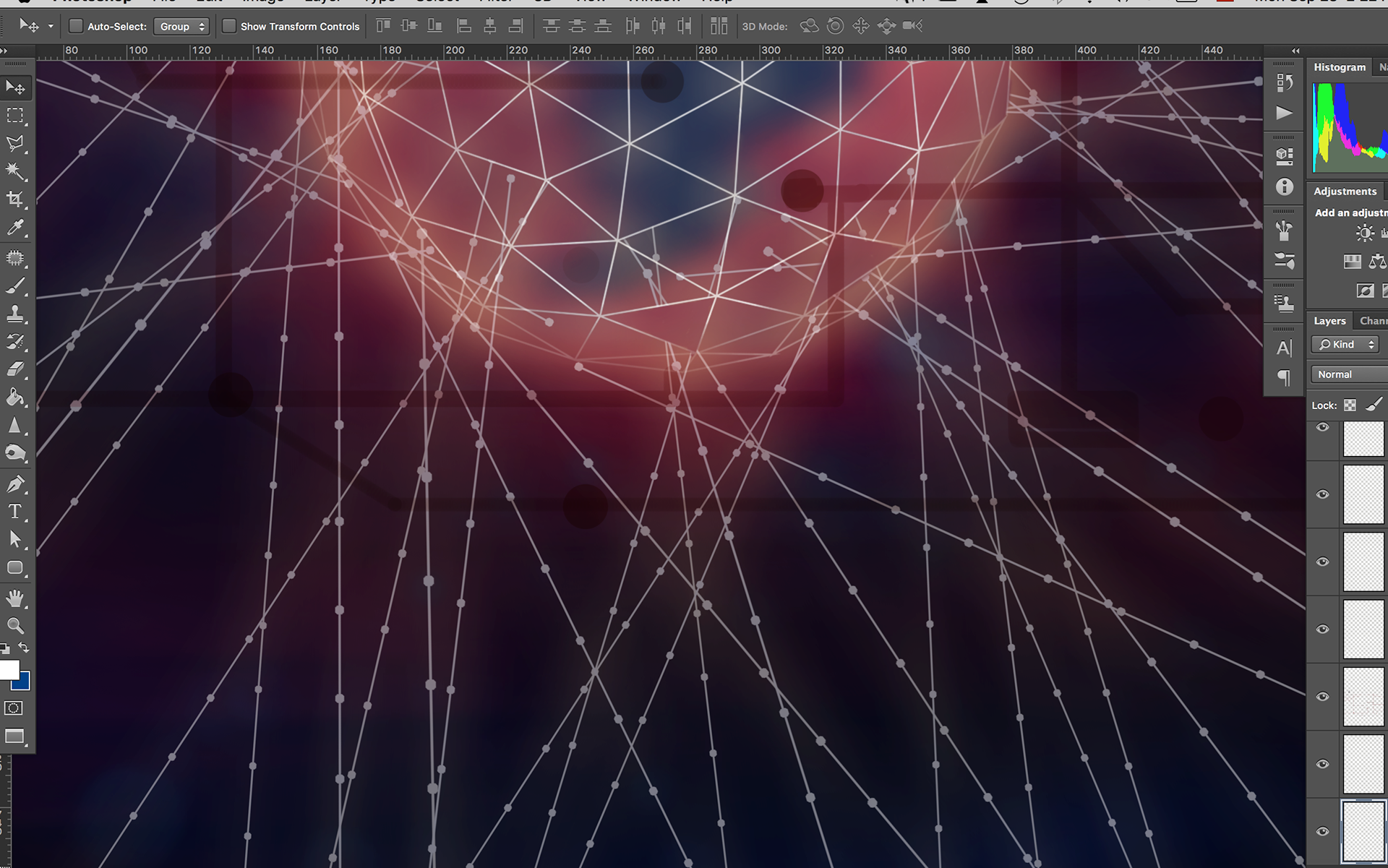The image size is (1388, 868).
Task: Enable Show Transform Controls checkbox
Action: [228, 27]
